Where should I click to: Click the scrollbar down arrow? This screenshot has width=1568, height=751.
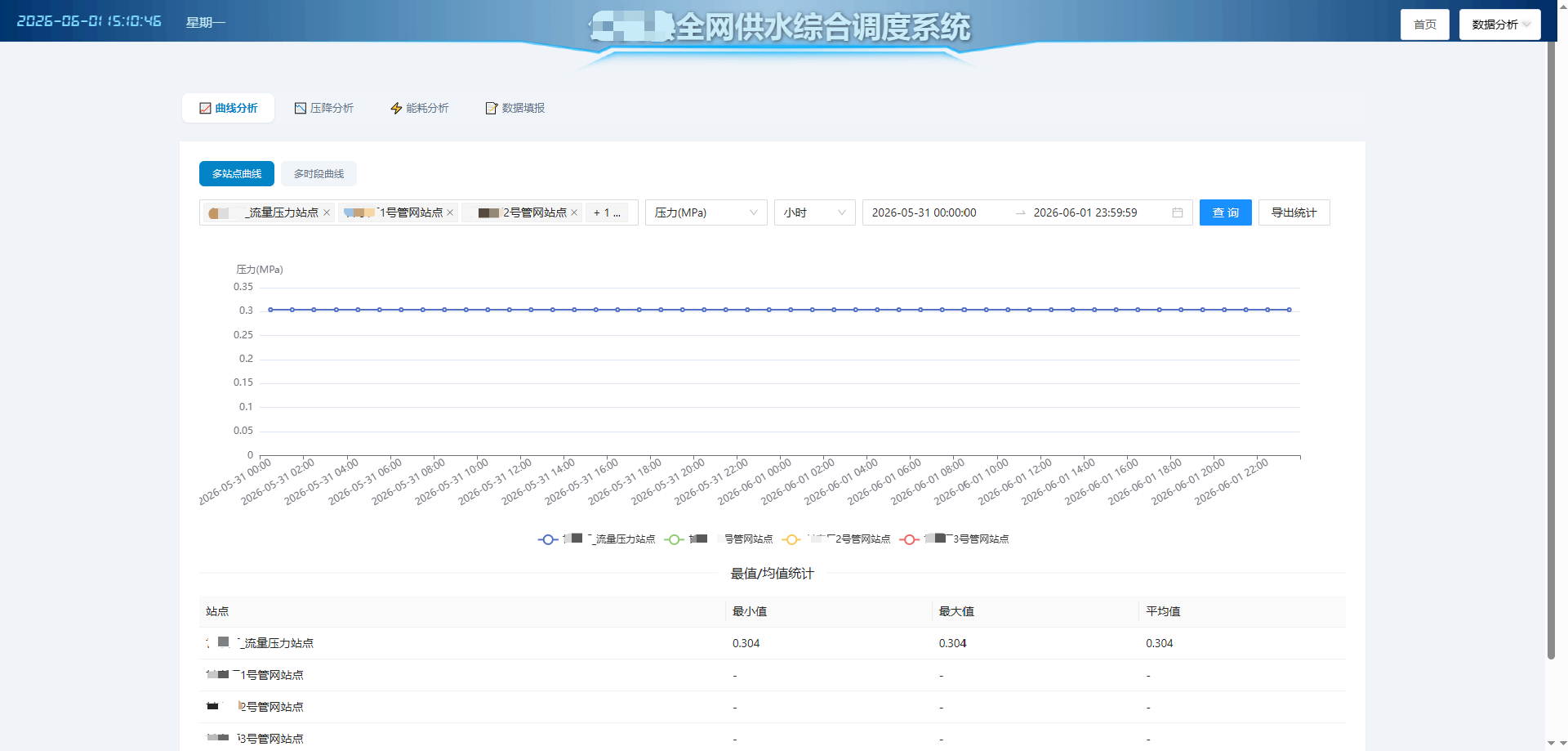(x=1551, y=744)
